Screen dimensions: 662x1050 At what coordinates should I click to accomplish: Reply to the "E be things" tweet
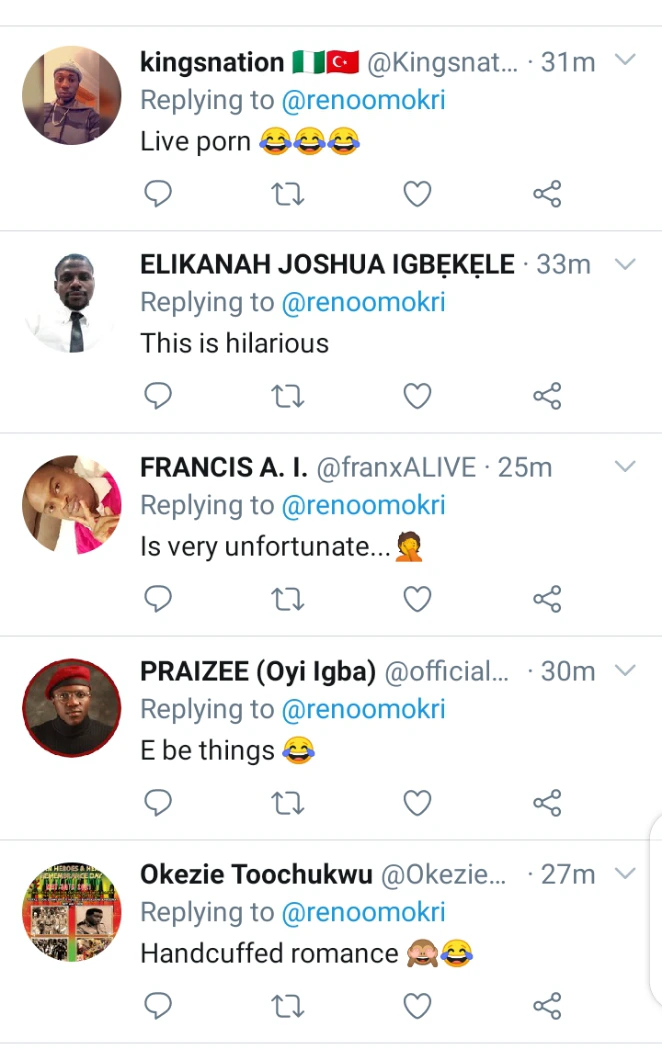pos(158,802)
